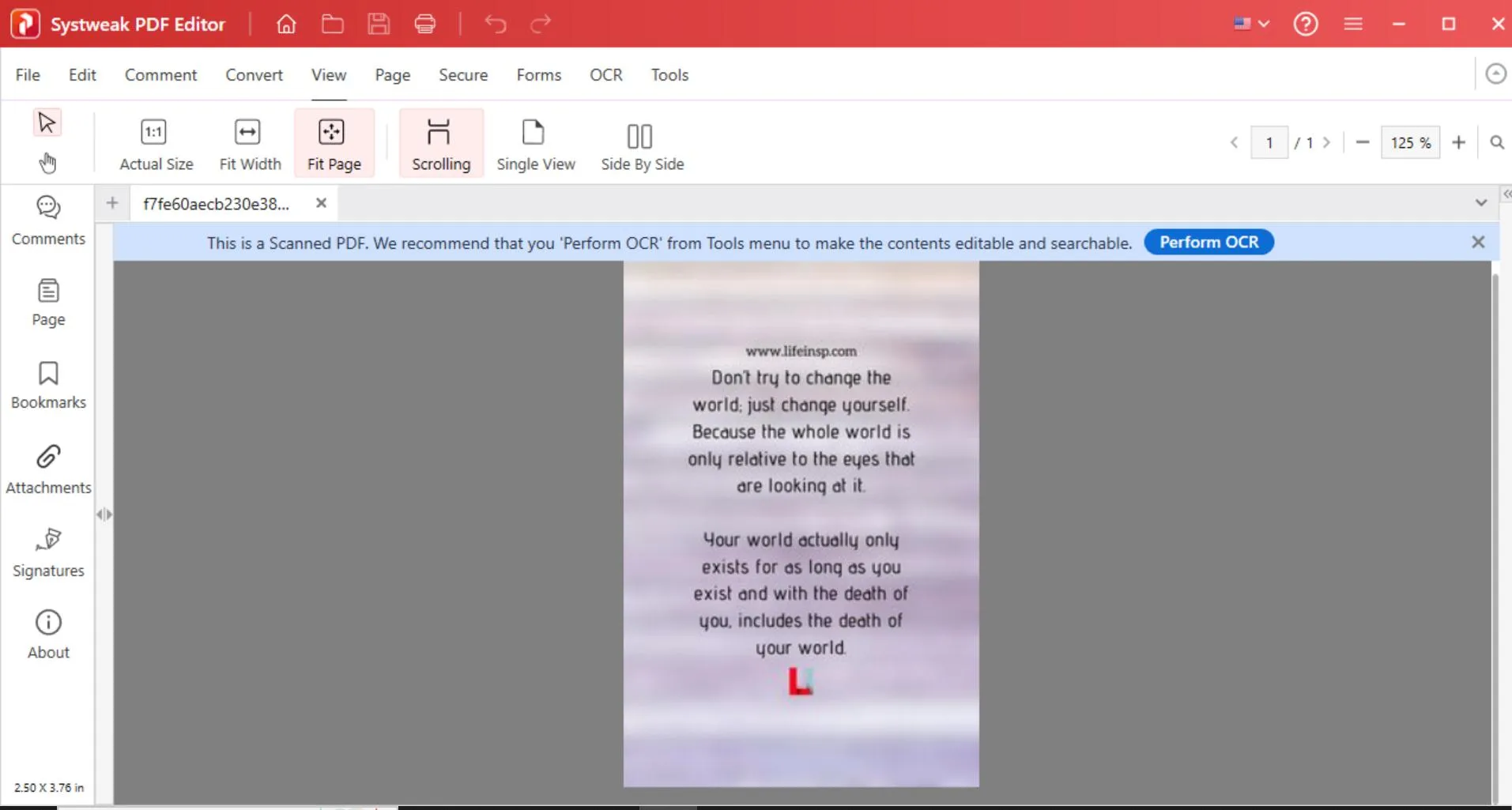Dismiss the scanned PDF notification banner
This screenshot has height=810, width=1512.
1477,242
